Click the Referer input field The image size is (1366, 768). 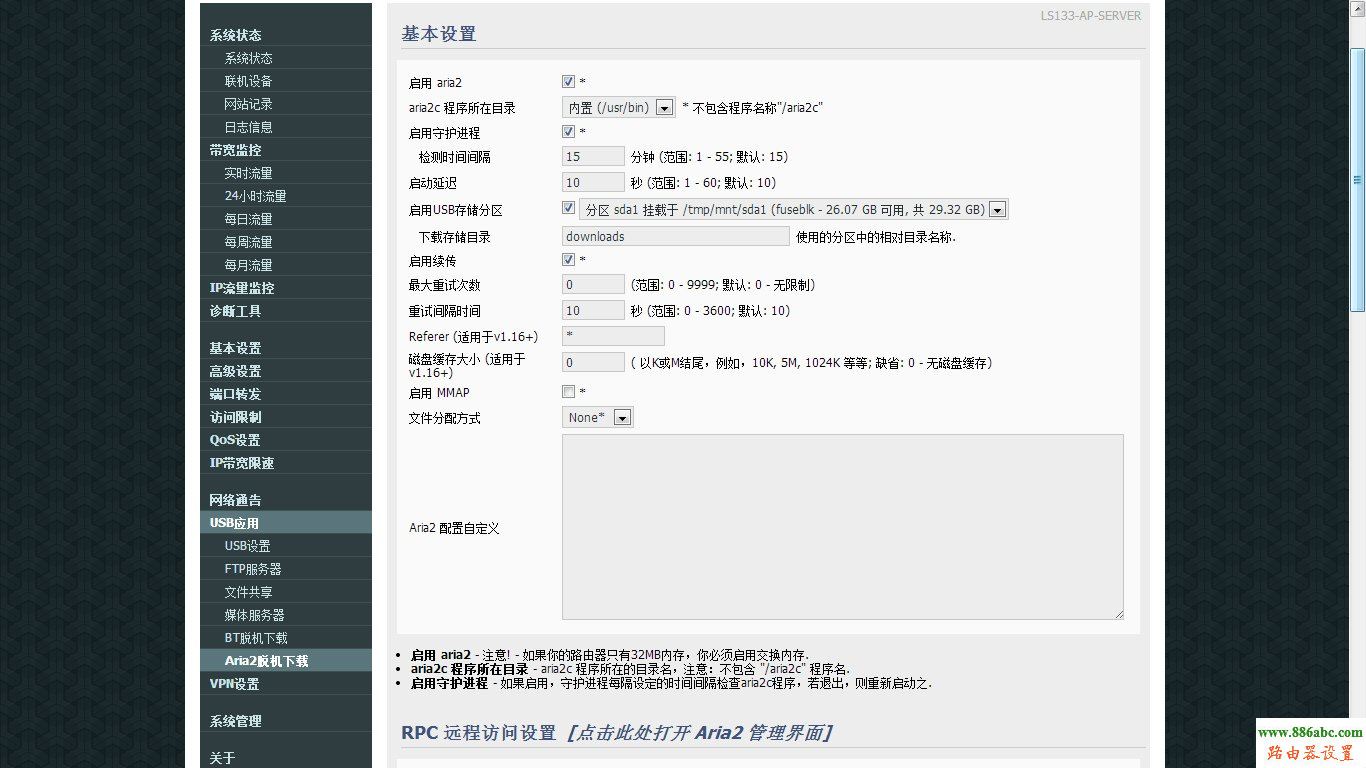(612, 335)
